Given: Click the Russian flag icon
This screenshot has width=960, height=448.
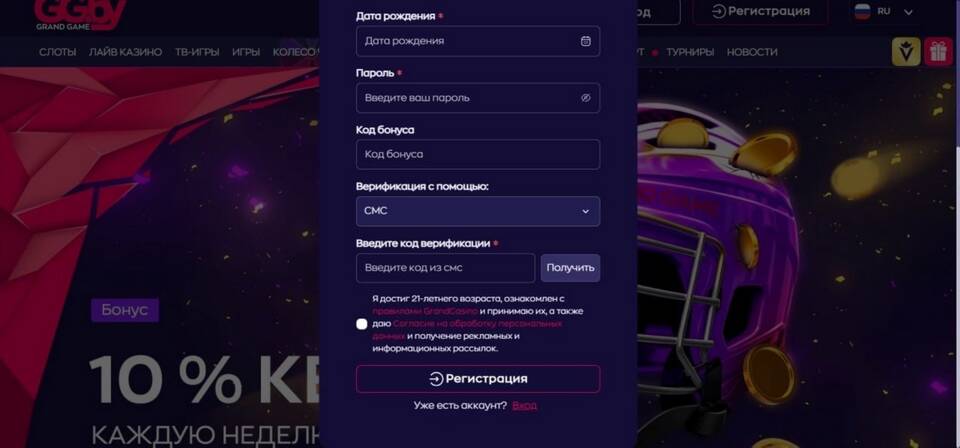Looking at the screenshot, I should [862, 12].
